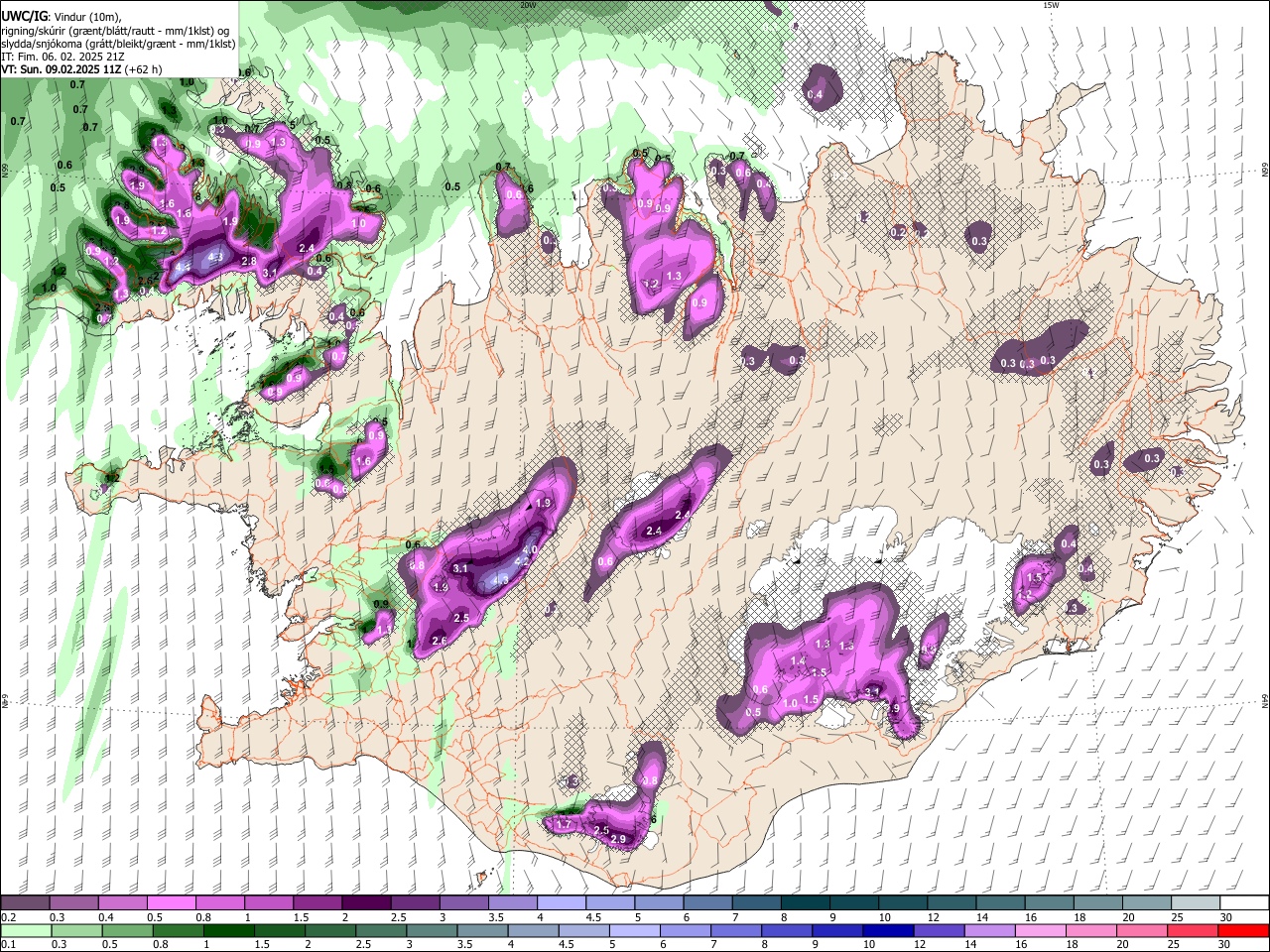The width and height of the screenshot is (1270, 952).
Task: Click the '20W' longitude label
Action: (x=528, y=5)
